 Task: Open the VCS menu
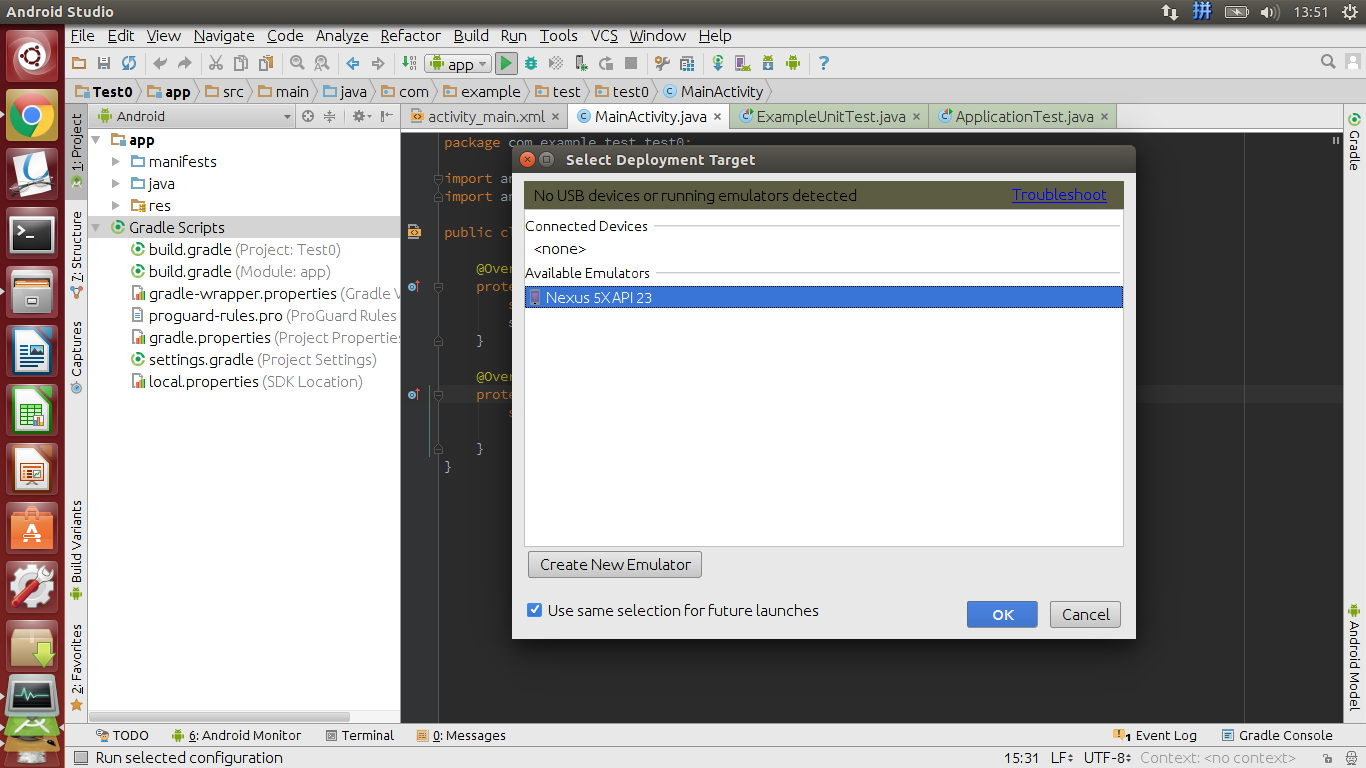click(604, 35)
